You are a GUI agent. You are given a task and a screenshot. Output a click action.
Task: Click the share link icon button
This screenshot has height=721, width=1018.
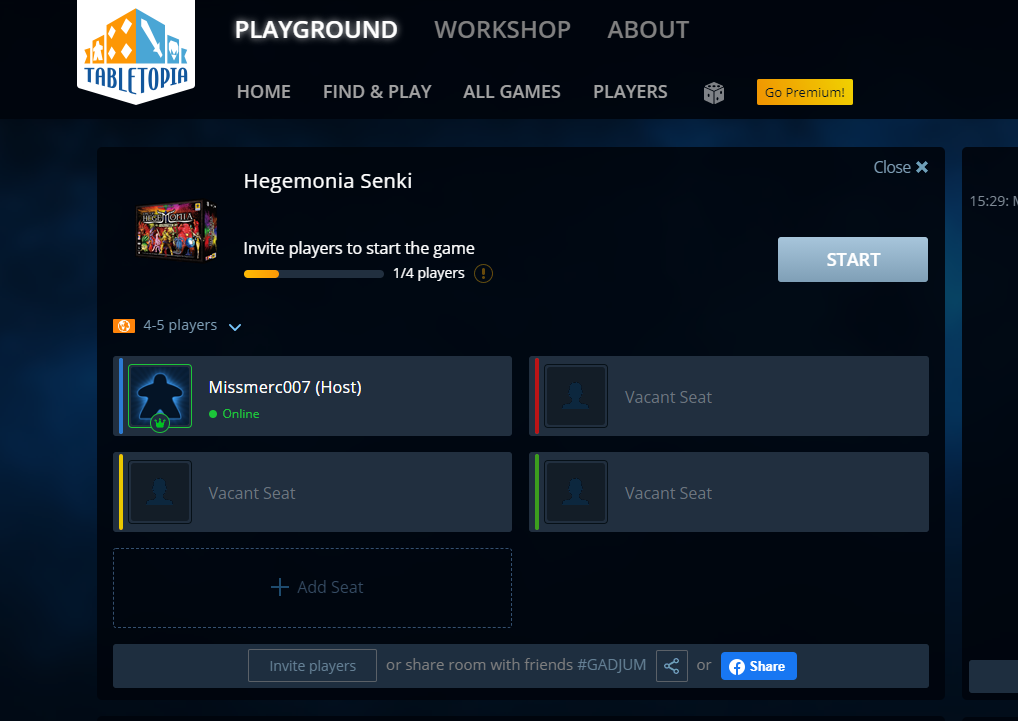pyautogui.click(x=671, y=666)
